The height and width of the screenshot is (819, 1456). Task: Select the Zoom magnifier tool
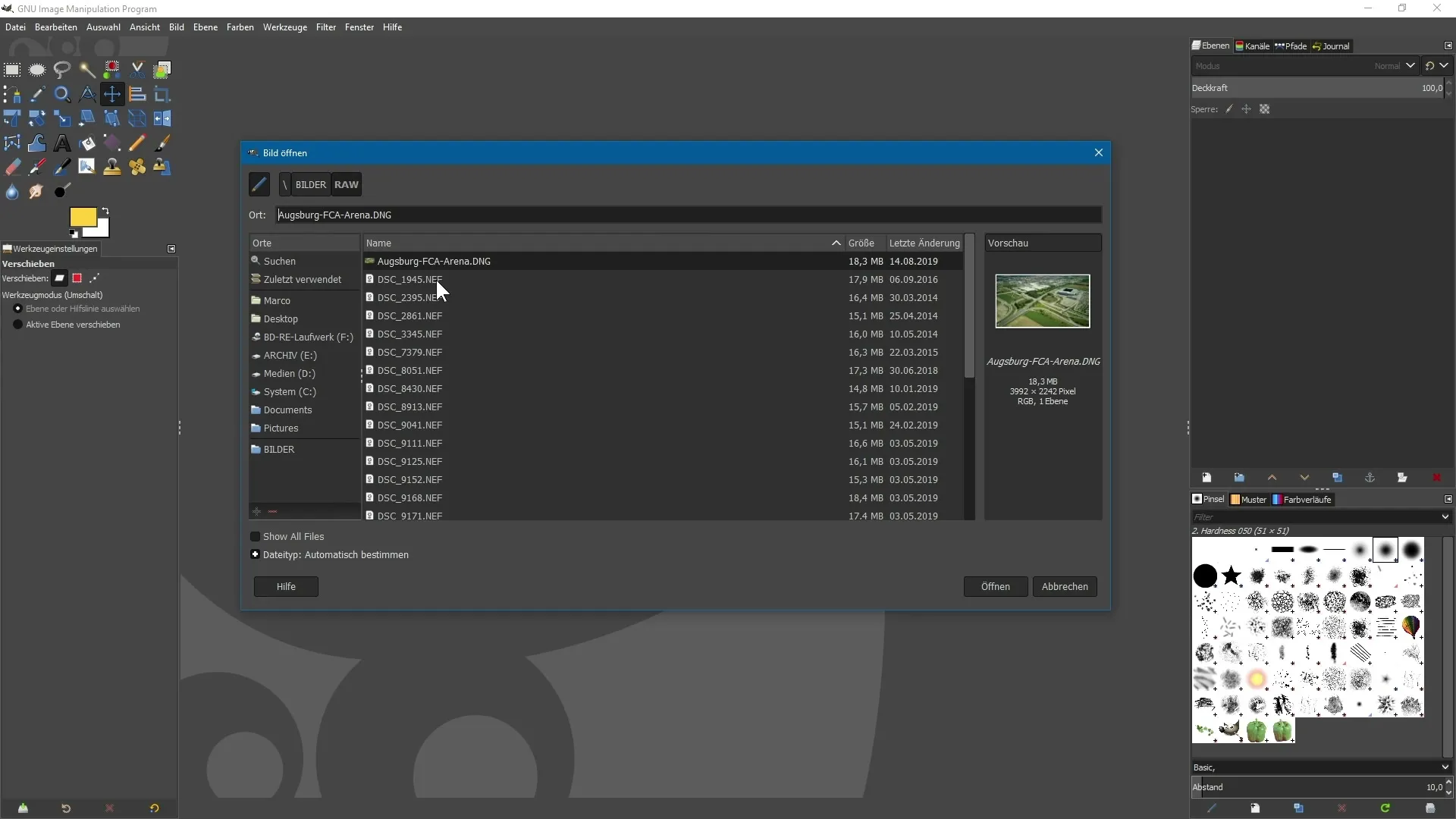coord(62,94)
